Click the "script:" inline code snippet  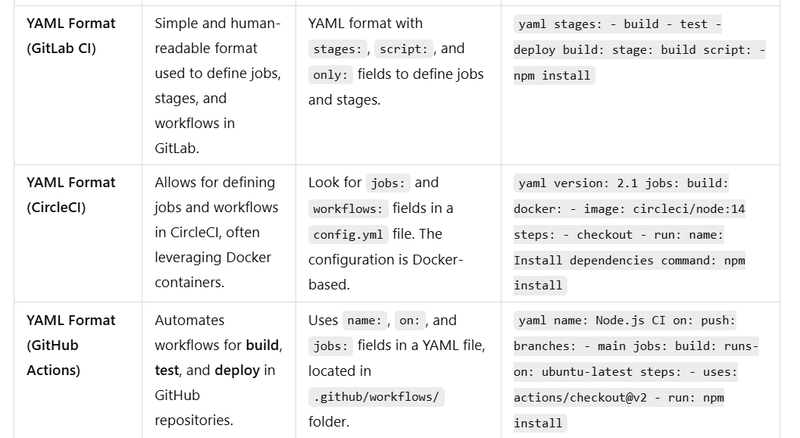(x=404, y=49)
